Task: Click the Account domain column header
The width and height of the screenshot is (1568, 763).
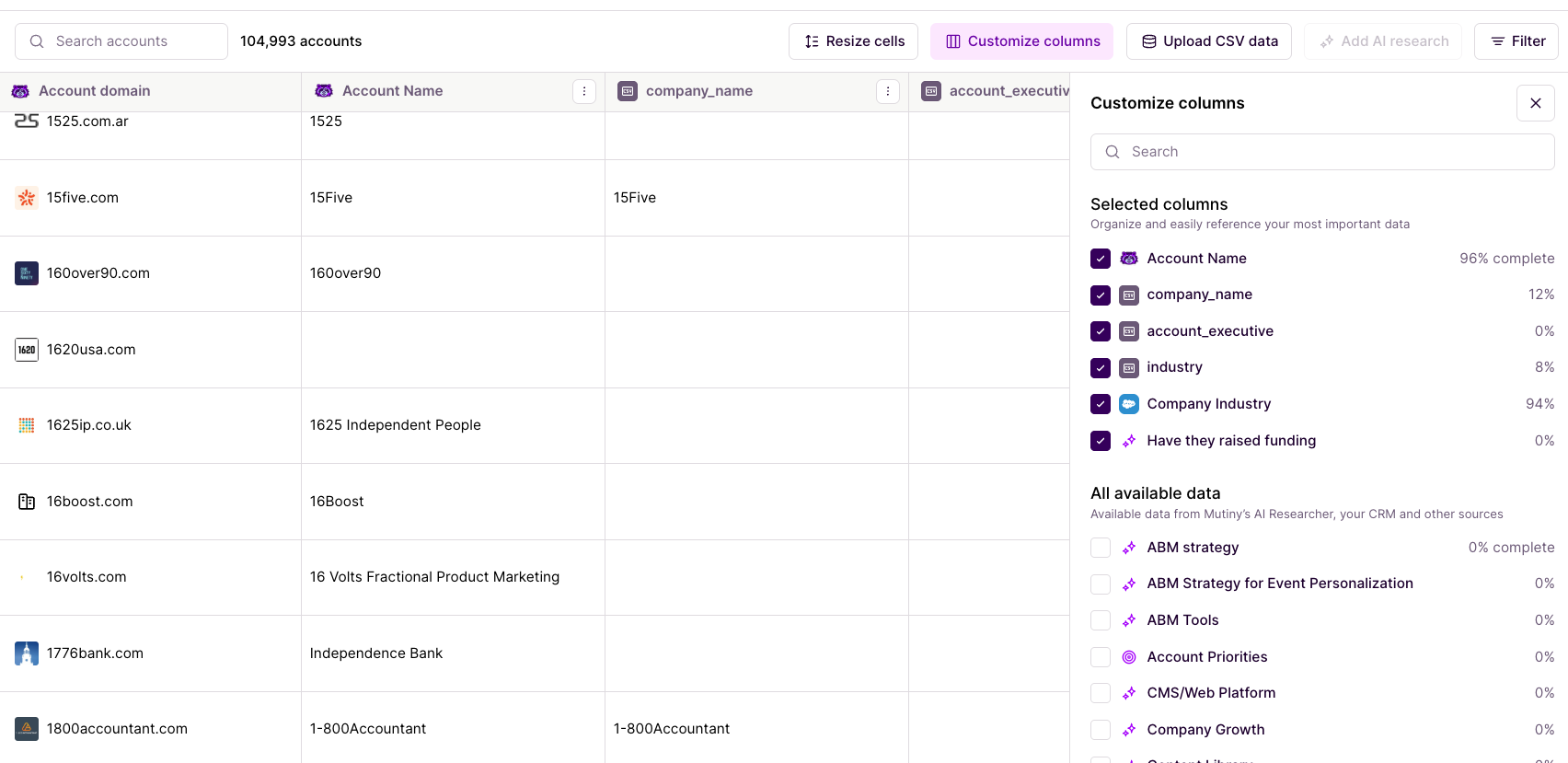Action: click(151, 91)
